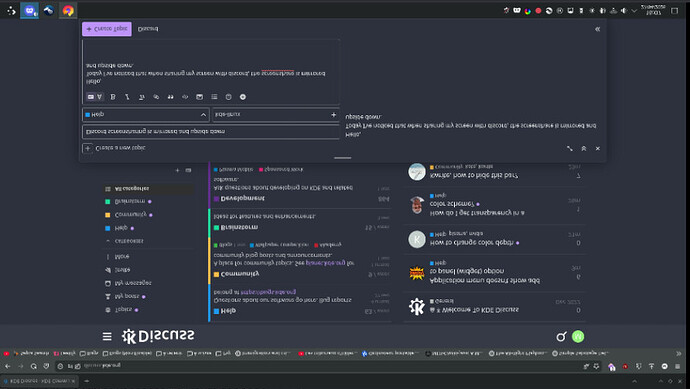Image resolution: width=690 pixels, height=389 pixels.
Task: Click the KDE gear avatar on Welcome topic
Action: [x=416, y=306]
